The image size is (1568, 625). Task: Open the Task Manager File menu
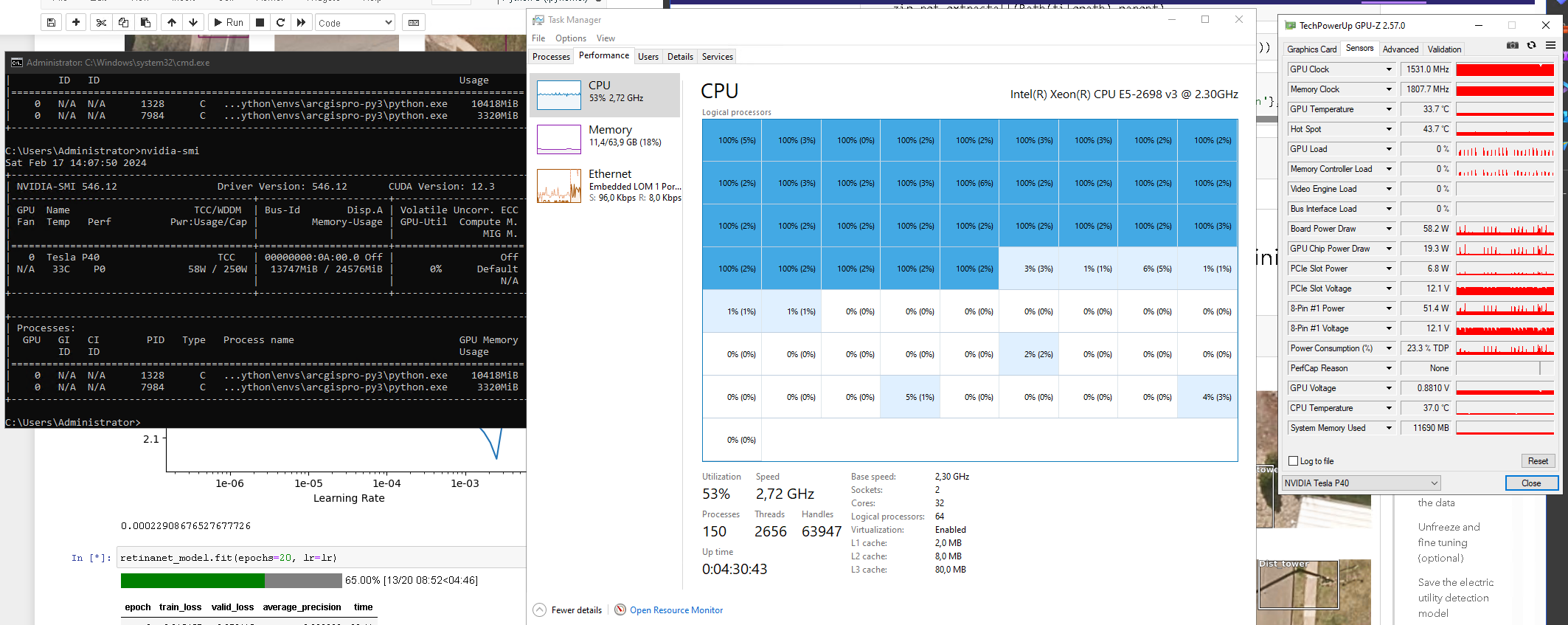538,38
